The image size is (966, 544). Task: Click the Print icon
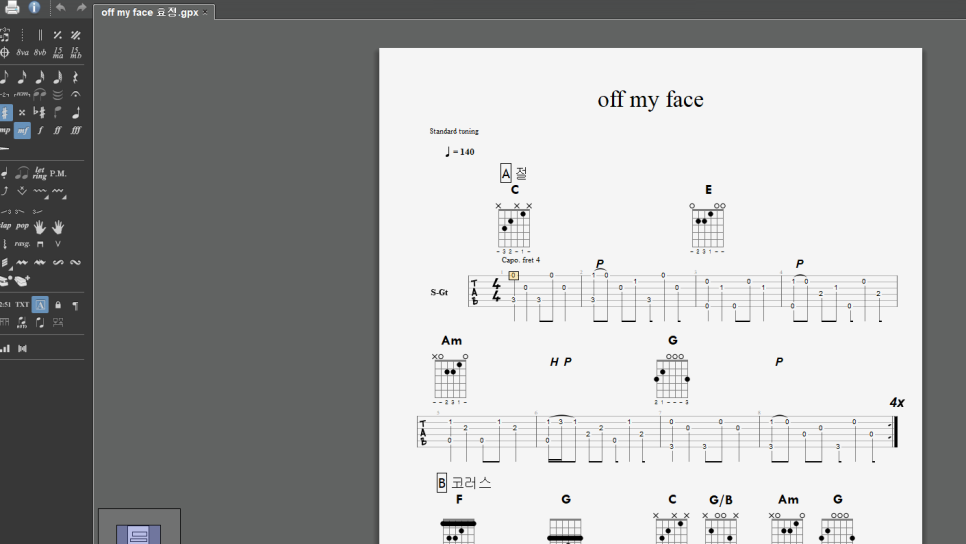(12, 7)
